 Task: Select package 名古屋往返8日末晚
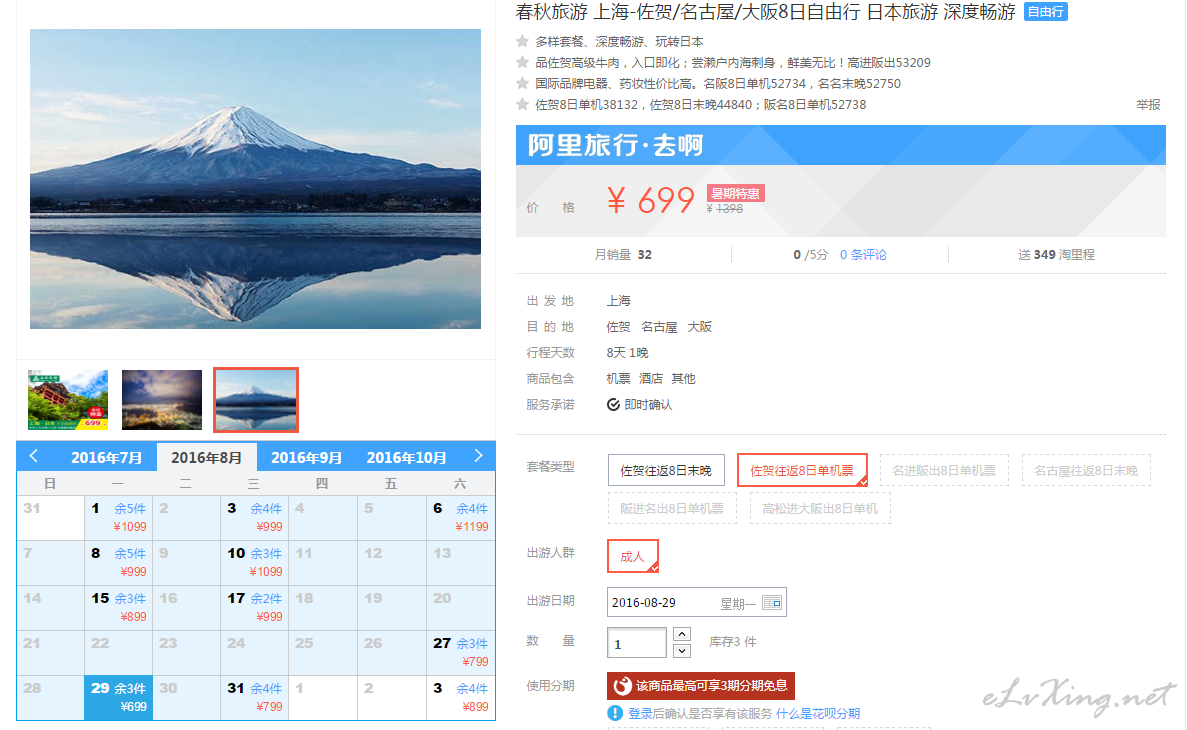[1086, 470]
